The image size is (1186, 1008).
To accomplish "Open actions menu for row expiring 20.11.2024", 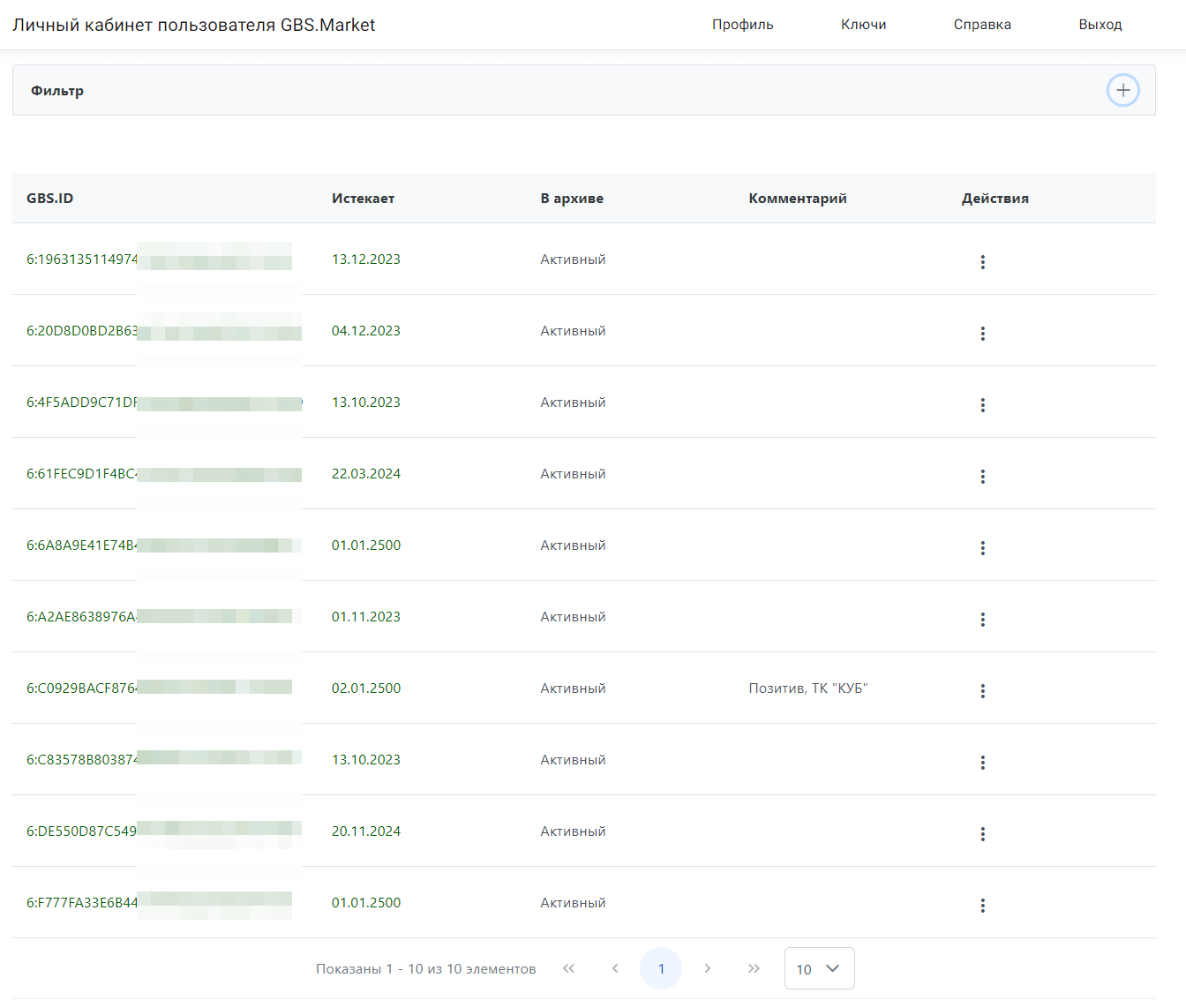I will [982, 834].
